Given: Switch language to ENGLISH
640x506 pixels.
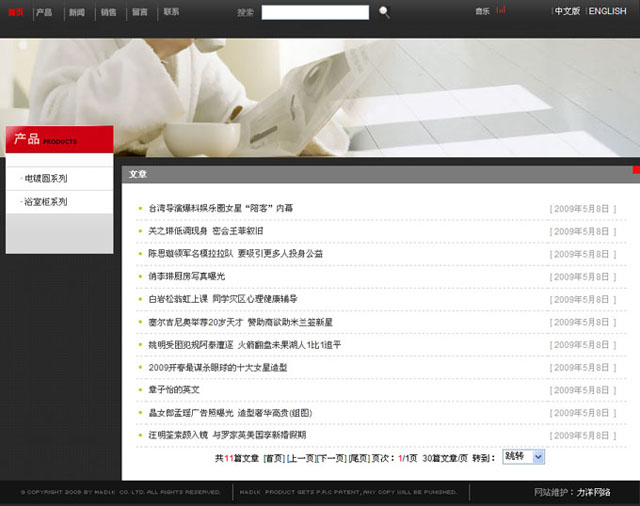Looking at the screenshot, I should tap(607, 12).
